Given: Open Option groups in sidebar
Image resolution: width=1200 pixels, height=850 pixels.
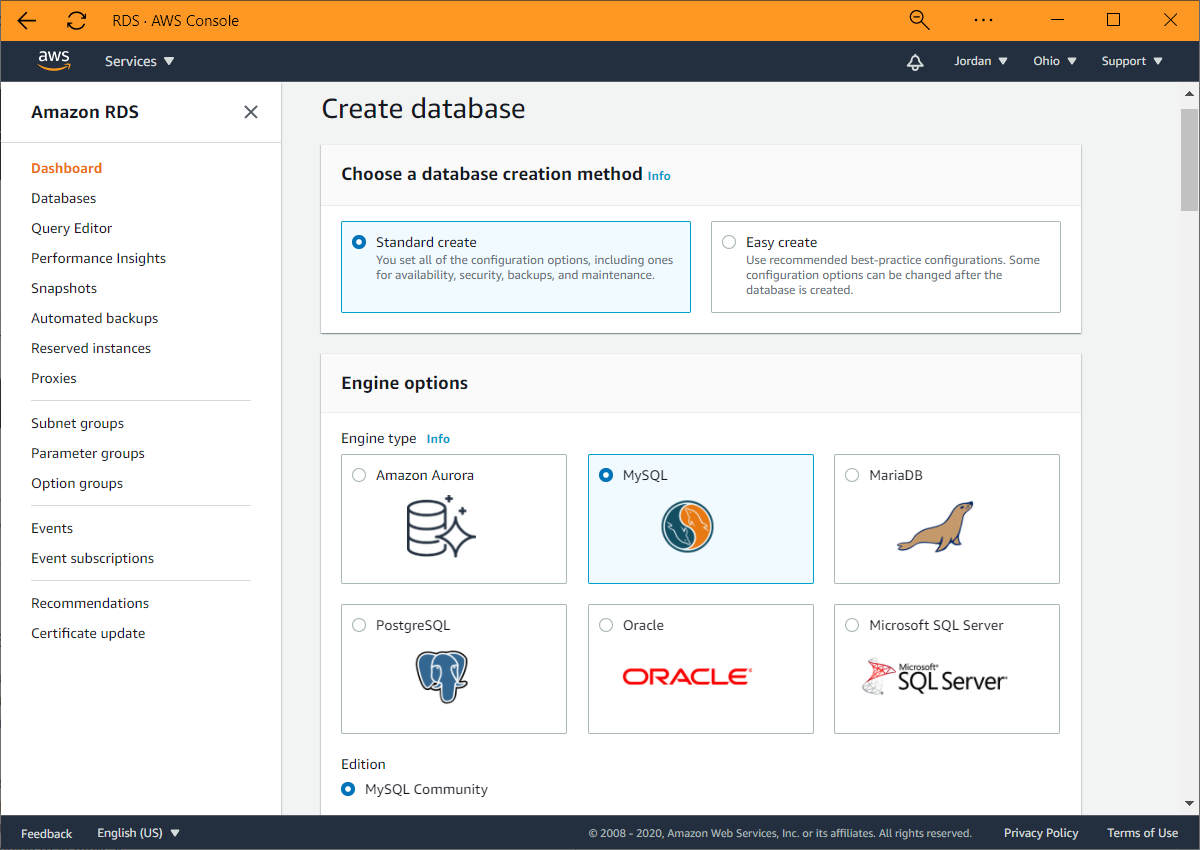Looking at the screenshot, I should coord(77,483).
